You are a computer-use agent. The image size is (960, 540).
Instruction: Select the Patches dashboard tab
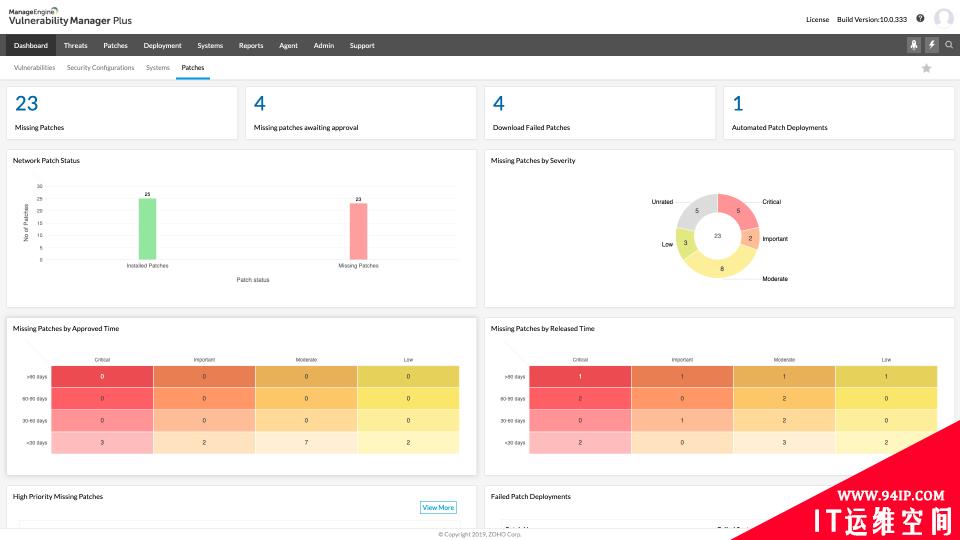(193, 68)
